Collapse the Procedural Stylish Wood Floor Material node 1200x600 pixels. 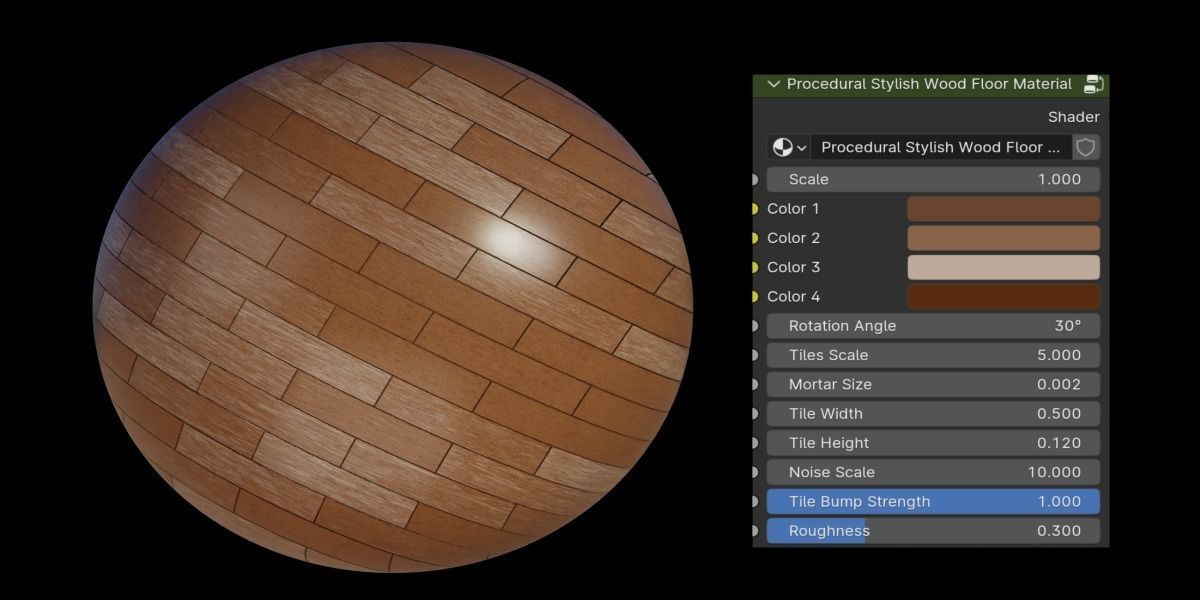(x=773, y=84)
